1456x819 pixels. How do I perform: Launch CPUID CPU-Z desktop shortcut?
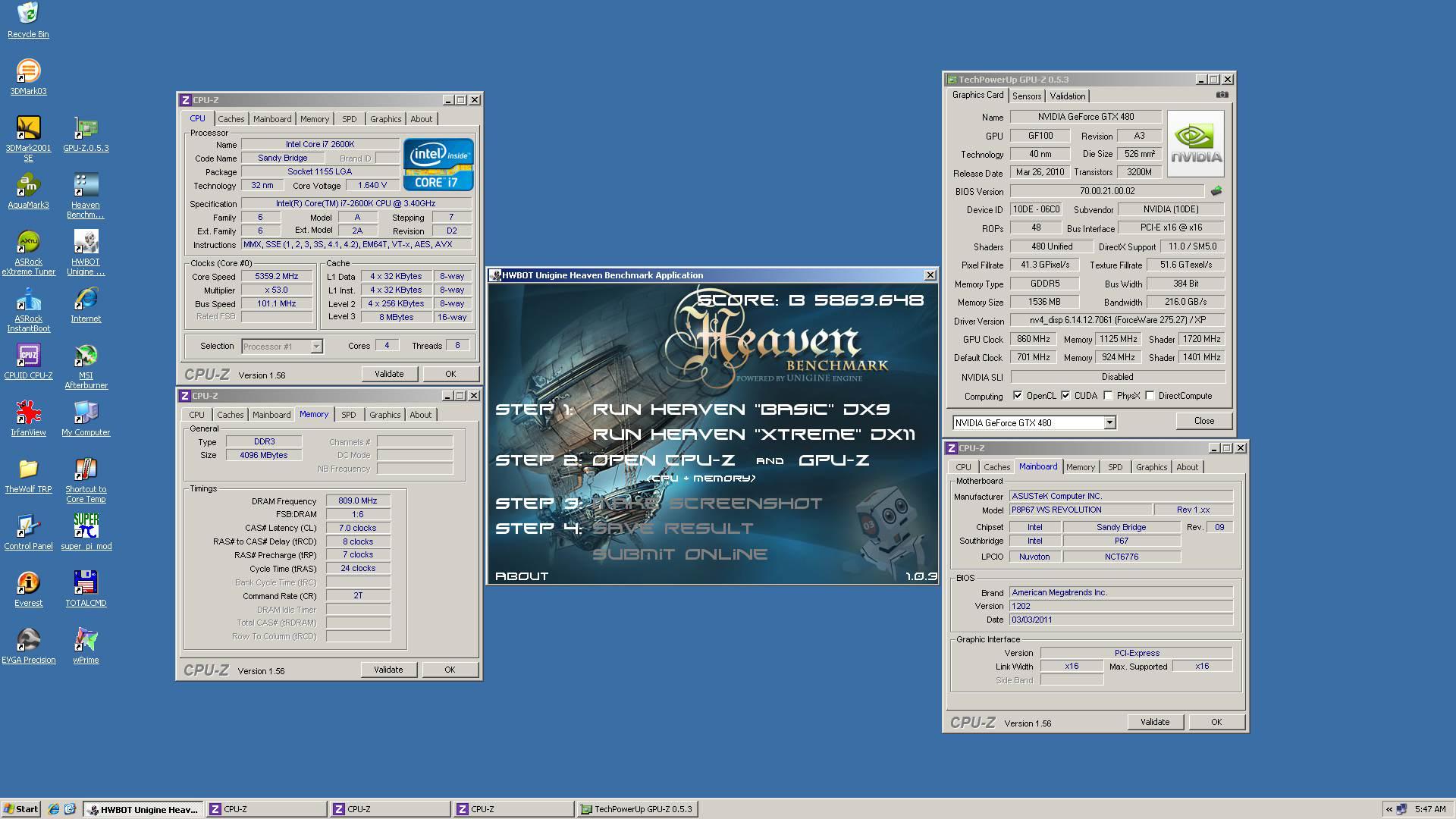[28, 361]
